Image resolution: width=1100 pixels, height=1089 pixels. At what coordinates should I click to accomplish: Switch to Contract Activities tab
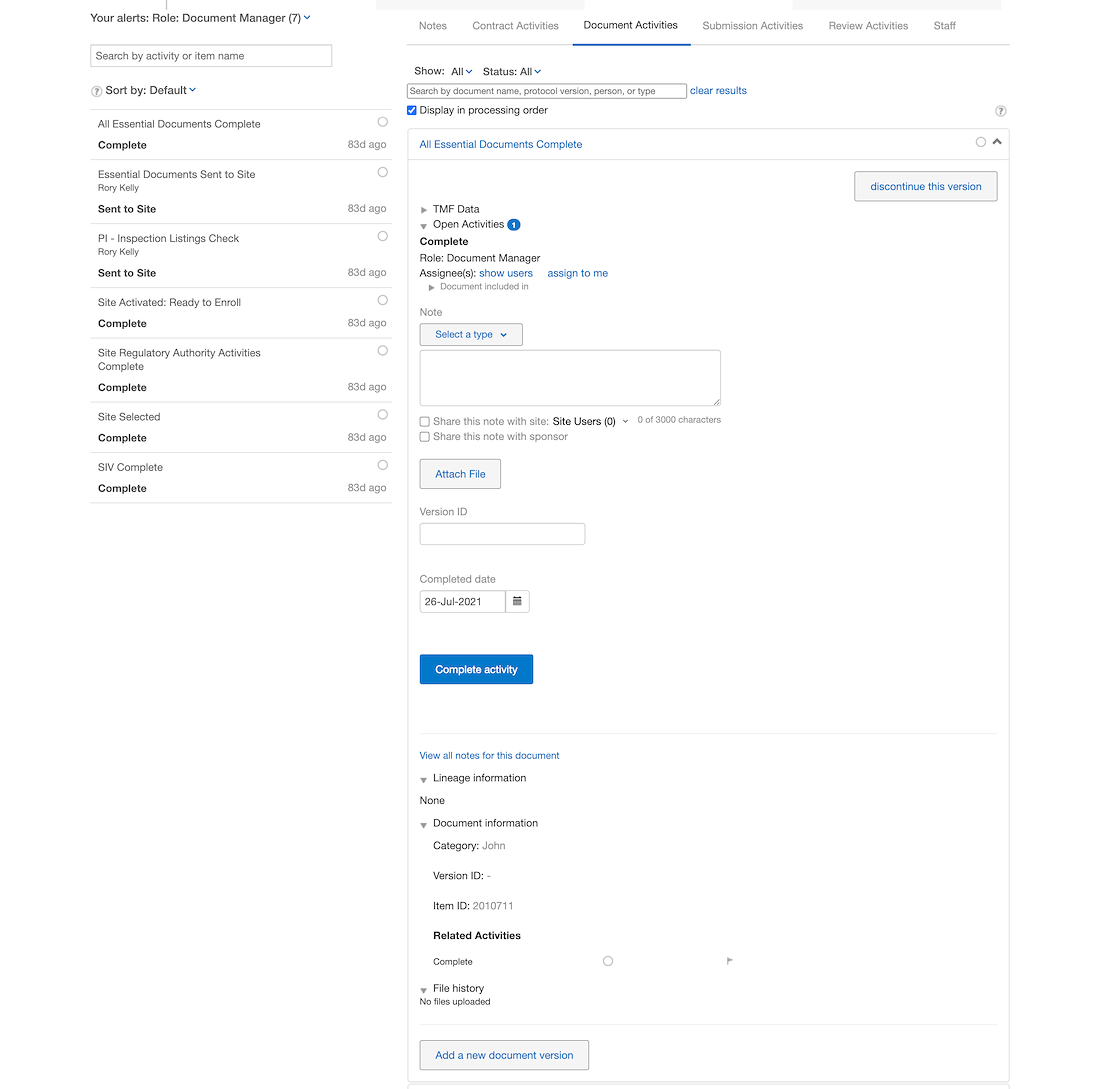[516, 26]
